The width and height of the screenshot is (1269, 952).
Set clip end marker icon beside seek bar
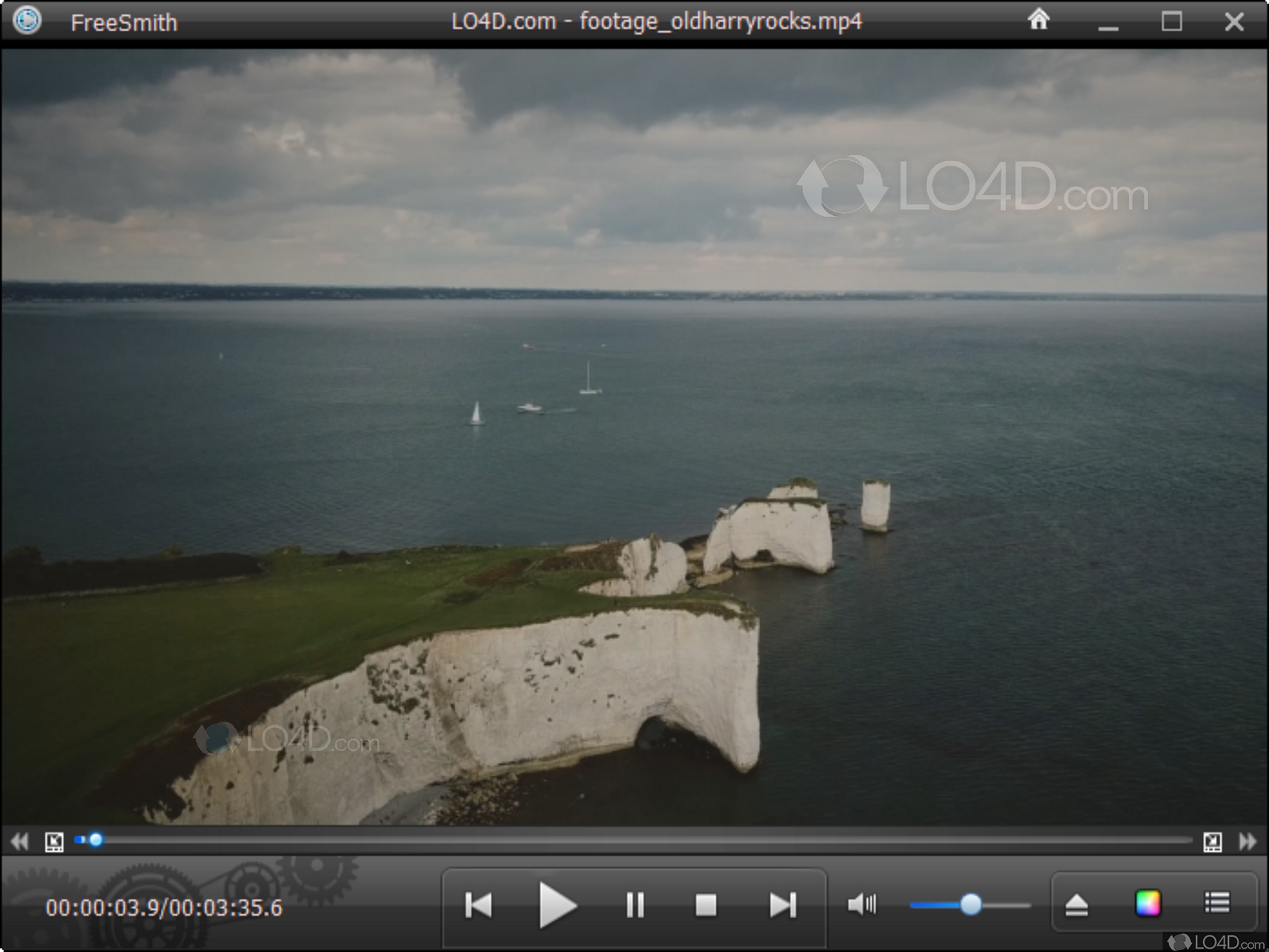pos(1212,842)
